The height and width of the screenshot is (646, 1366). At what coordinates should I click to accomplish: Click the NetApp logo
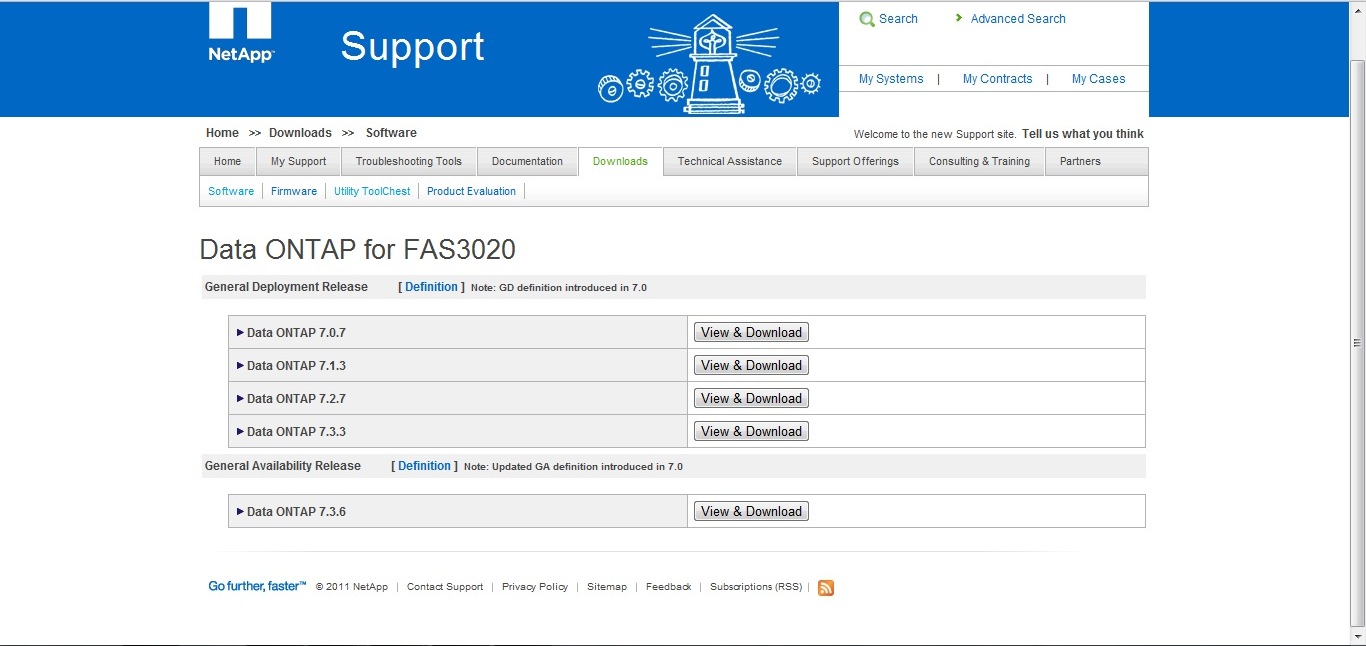pos(240,33)
